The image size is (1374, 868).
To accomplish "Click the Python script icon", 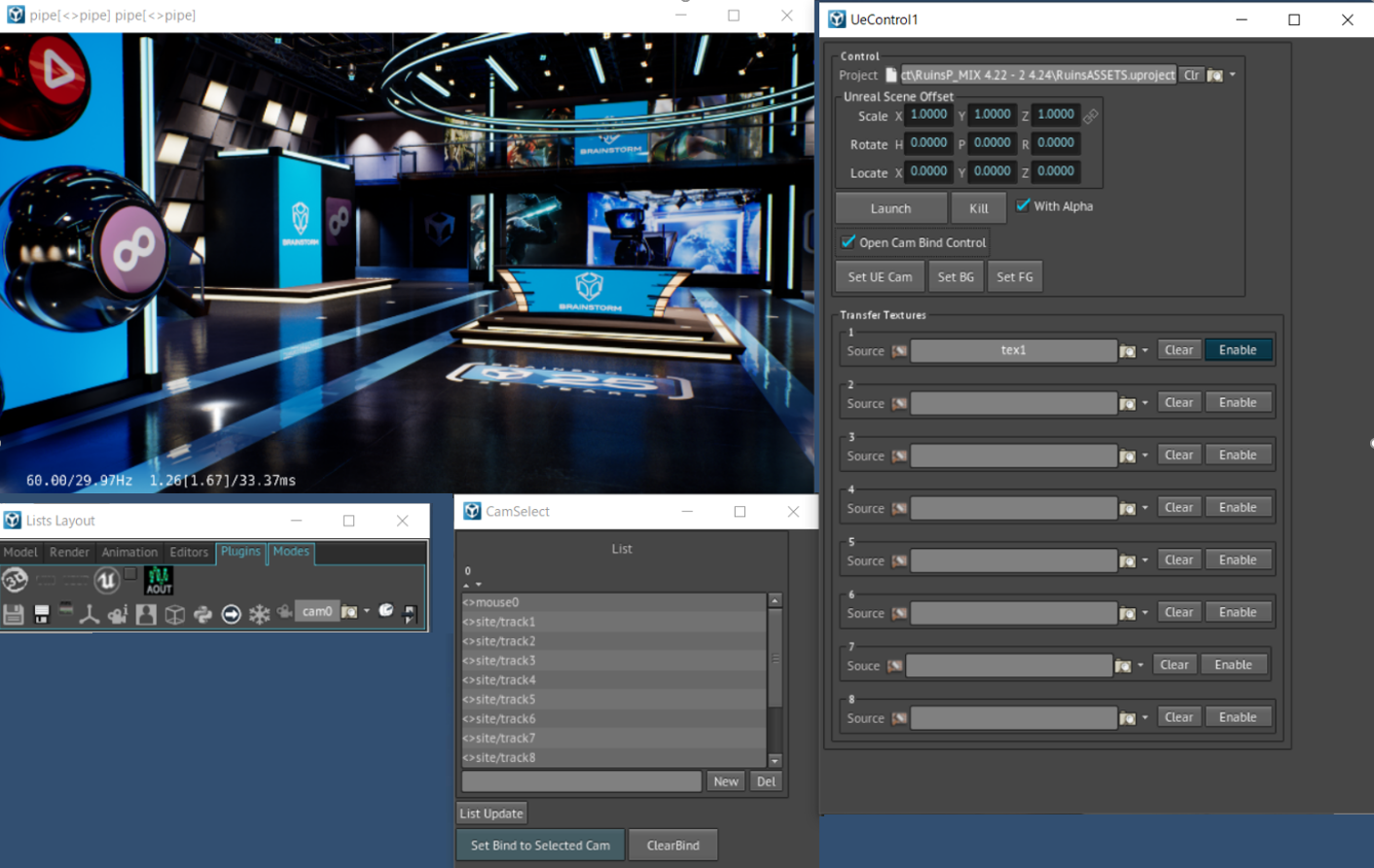I will [202, 614].
